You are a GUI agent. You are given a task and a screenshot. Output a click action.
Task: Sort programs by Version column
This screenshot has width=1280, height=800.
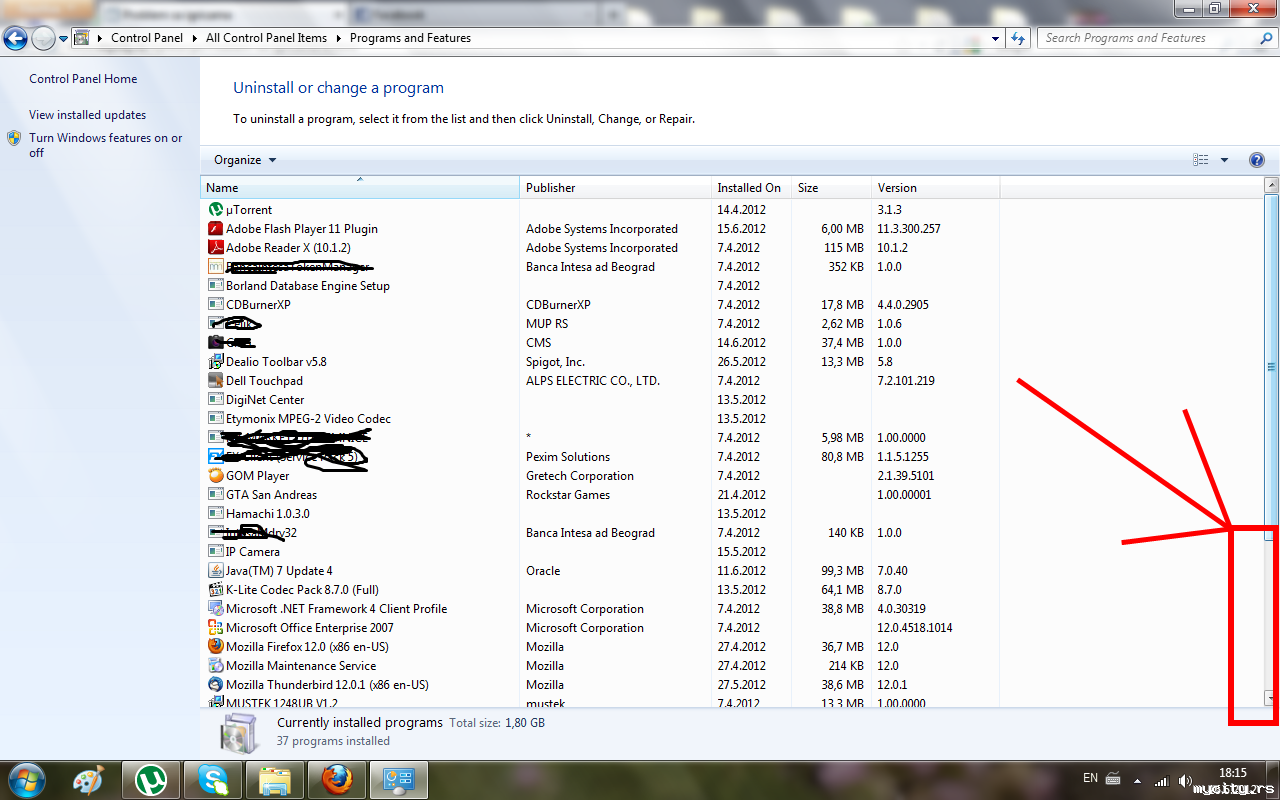point(935,188)
